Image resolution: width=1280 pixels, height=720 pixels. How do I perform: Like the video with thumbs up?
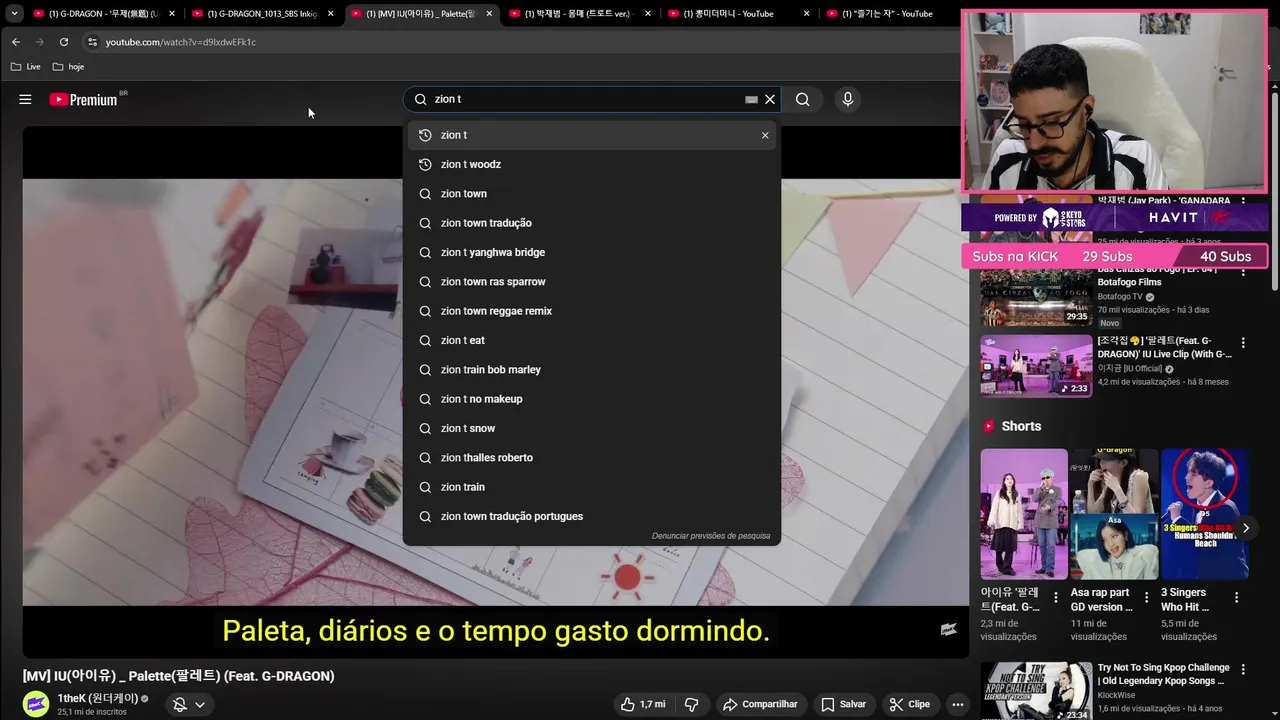pyautogui.click(x=642, y=704)
